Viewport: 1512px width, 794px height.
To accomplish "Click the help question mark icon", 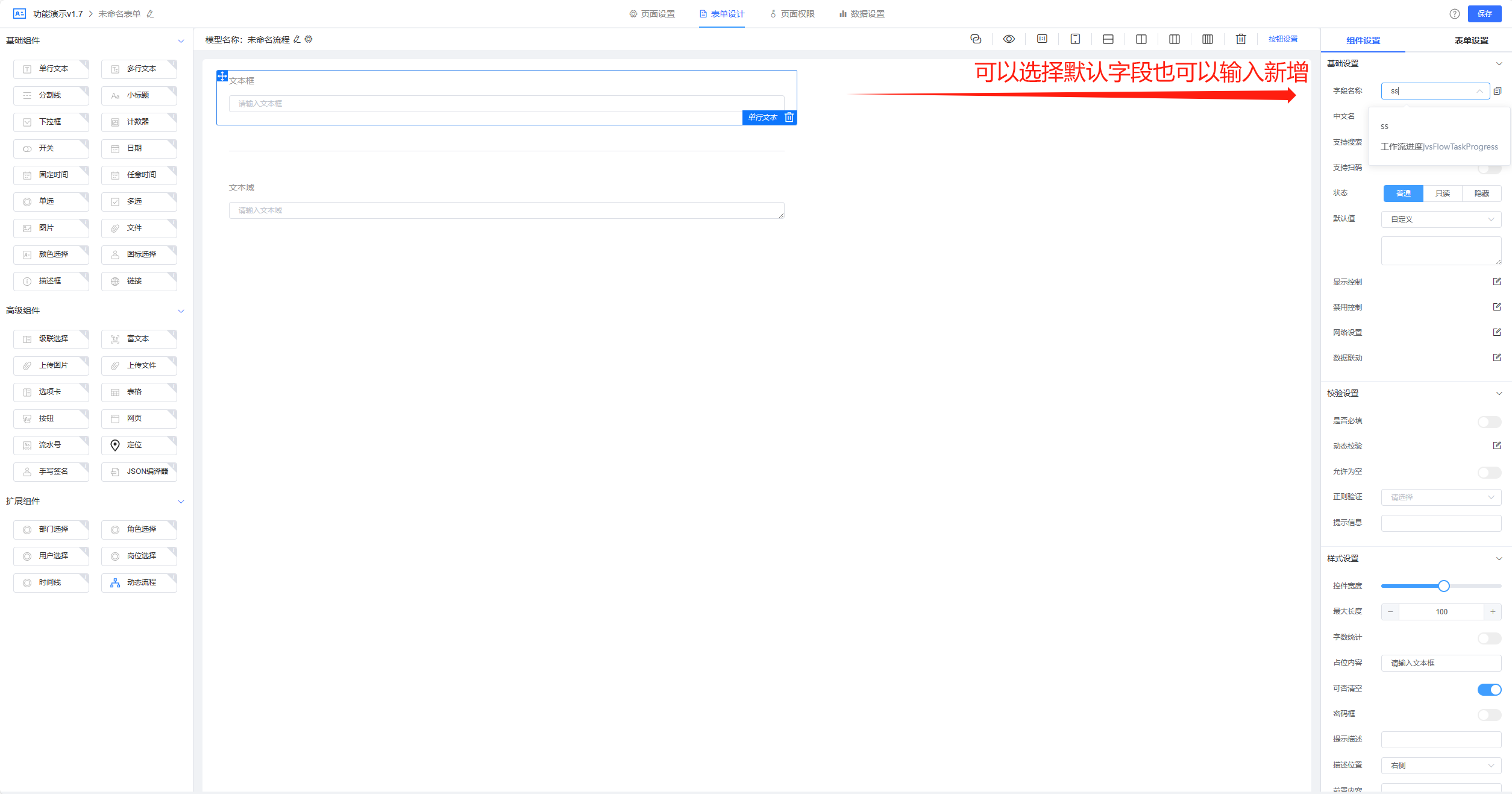I will (1455, 14).
